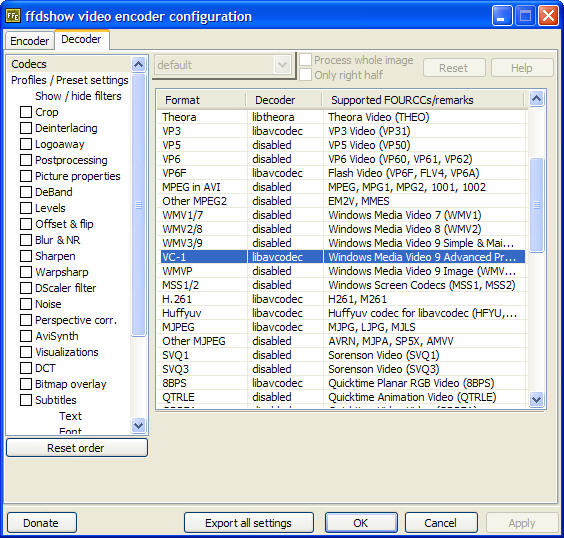Tick the DCT checkbox

(x=26, y=368)
